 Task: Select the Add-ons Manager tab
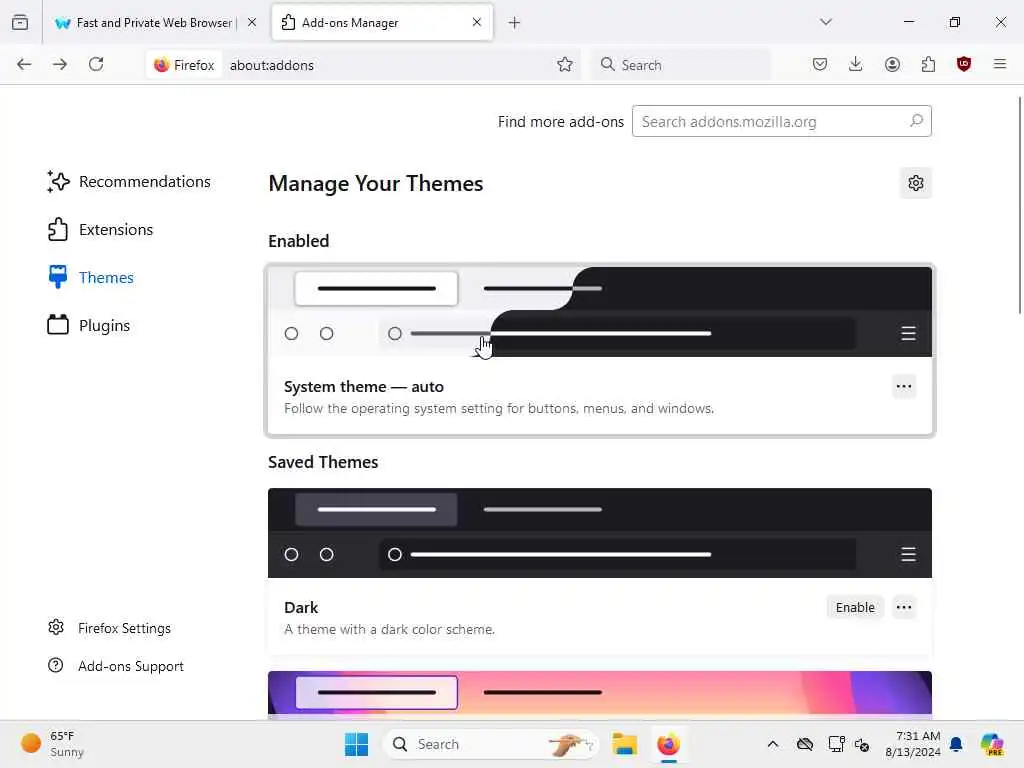(382, 22)
